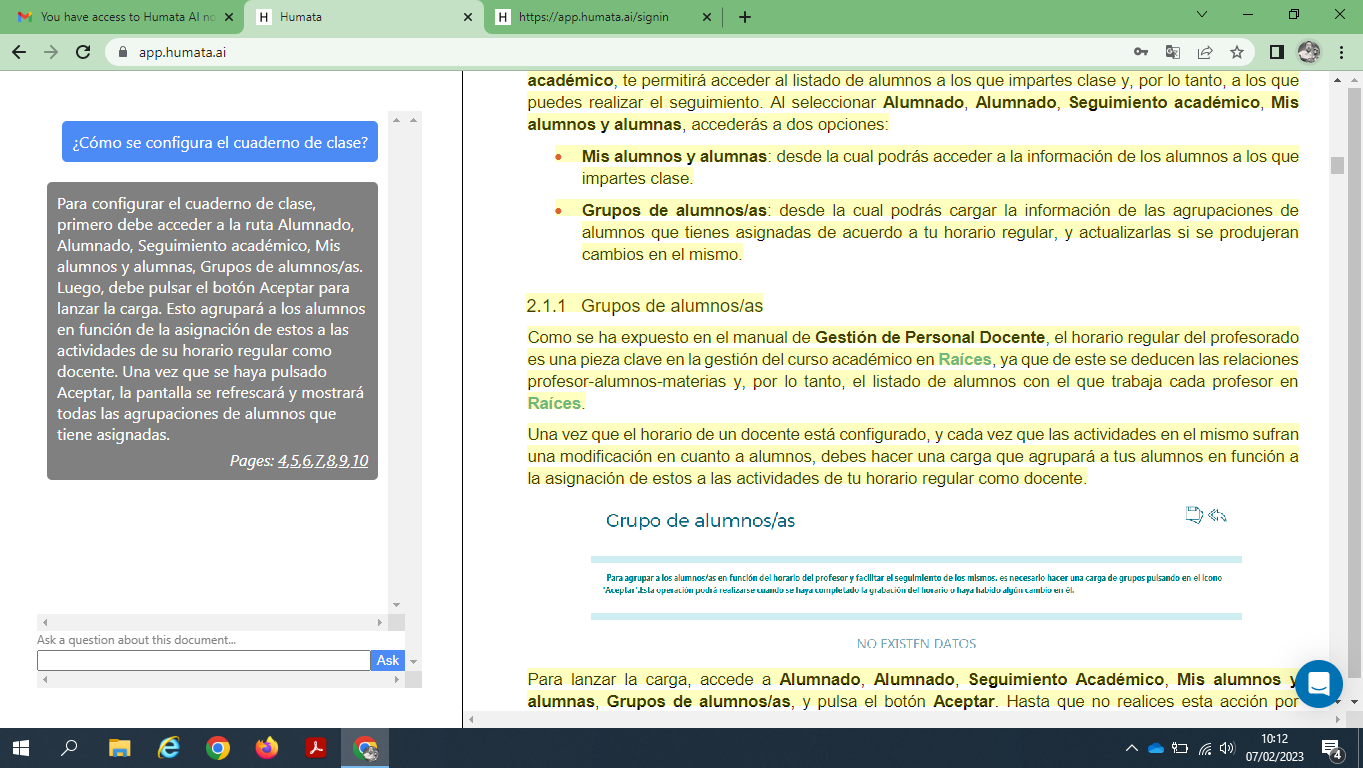The width and height of the screenshot is (1363, 768).
Task: Click the question input field
Action: coord(203,660)
